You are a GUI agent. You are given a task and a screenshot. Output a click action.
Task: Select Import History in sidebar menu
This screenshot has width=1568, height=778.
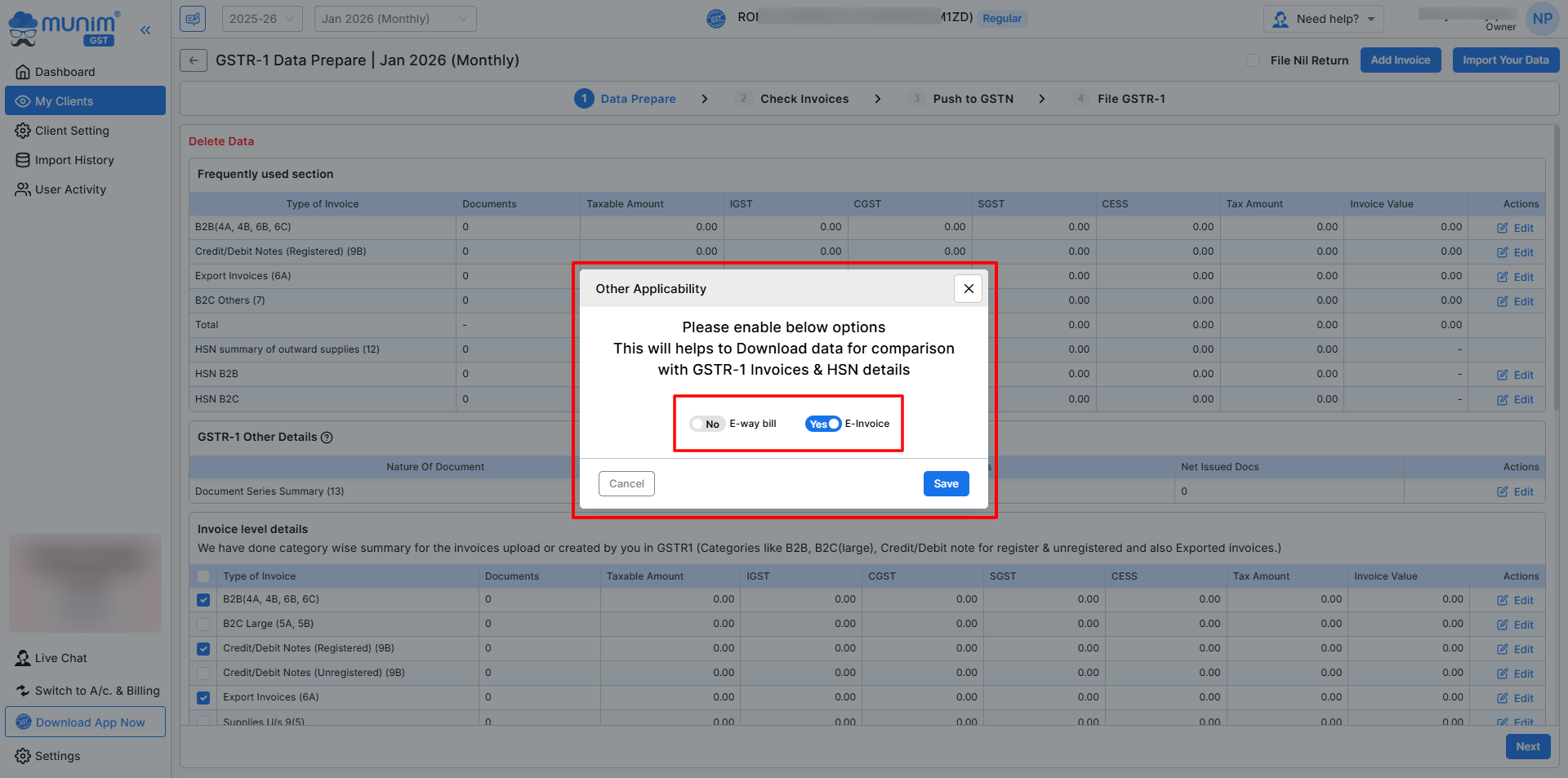coord(74,160)
